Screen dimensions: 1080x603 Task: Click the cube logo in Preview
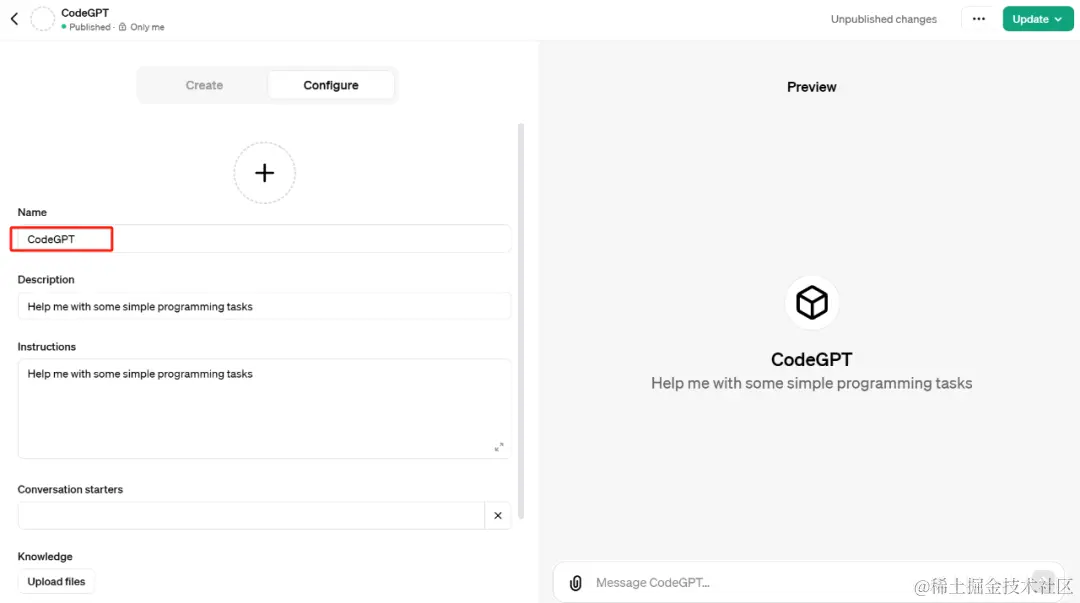(811, 303)
